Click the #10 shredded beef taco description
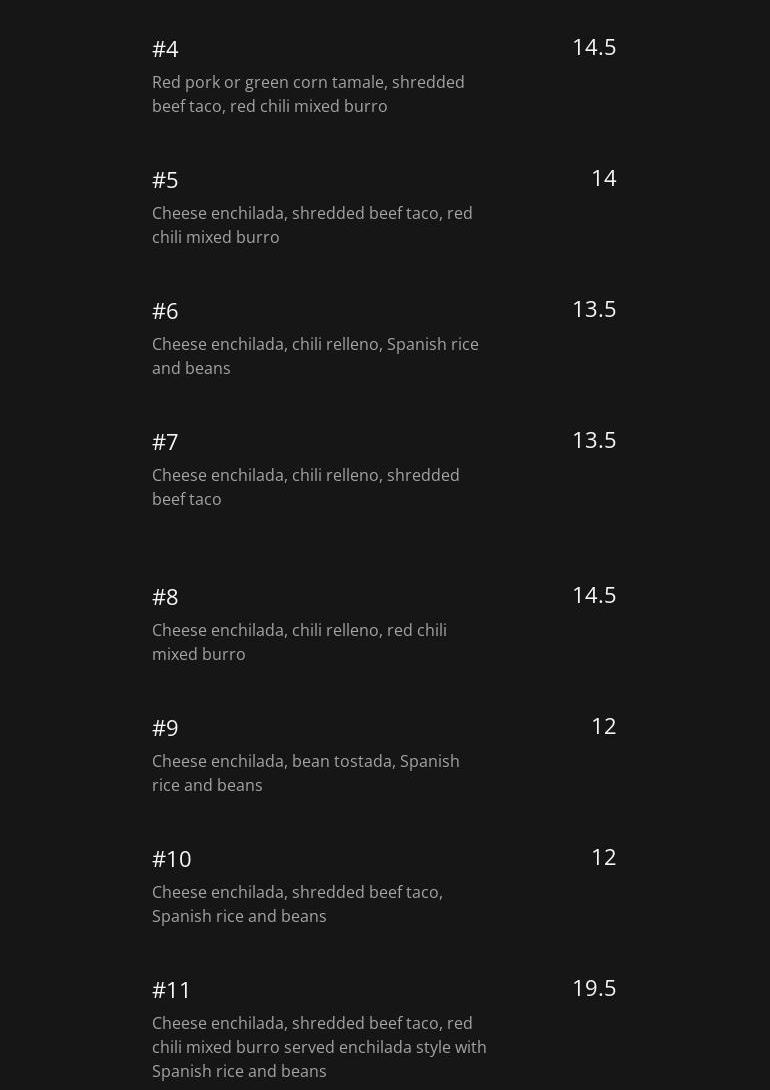The height and width of the screenshot is (1090, 770). point(297,904)
